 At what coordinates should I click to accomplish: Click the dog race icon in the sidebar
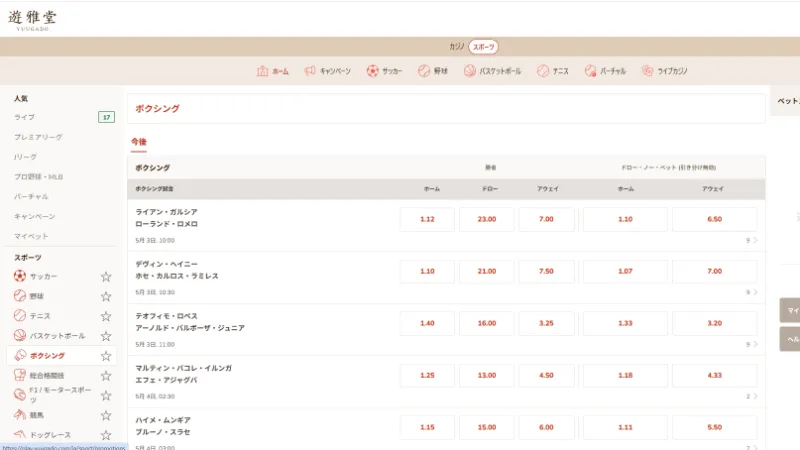pos(20,435)
